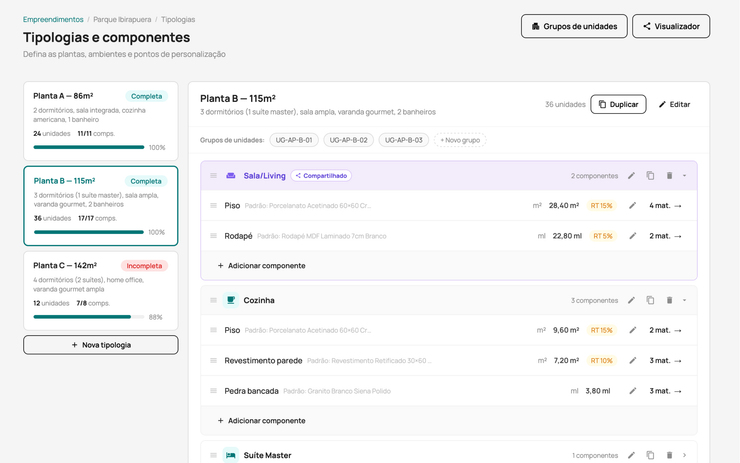The width and height of the screenshot is (740, 463).
Task: Duplicate the Suíte Master copy icon
Action: [x=650, y=455]
